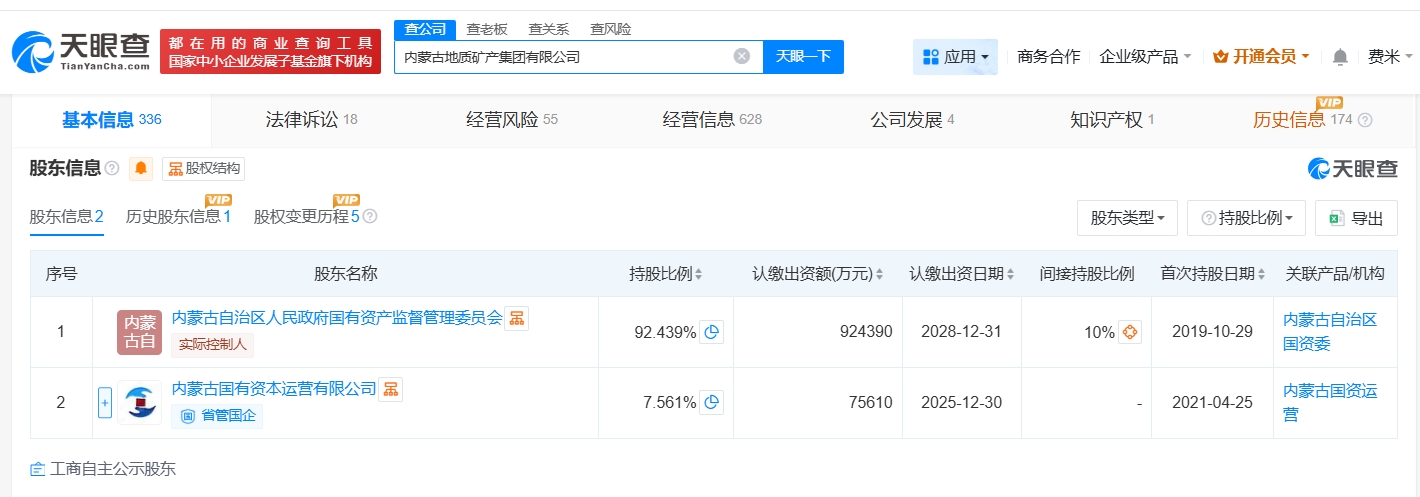
Task: Sort by 持股比例 column header
Action: tap(665, 274)
